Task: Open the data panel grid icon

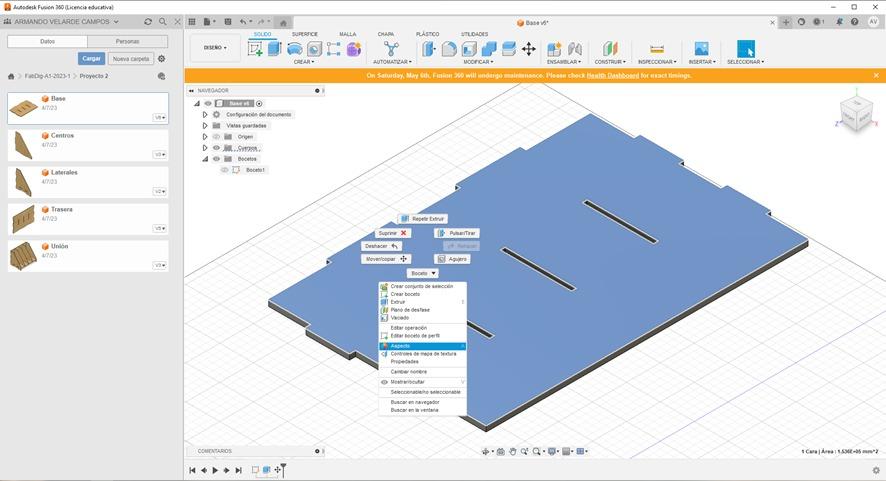Action: (x=192, y=21)
